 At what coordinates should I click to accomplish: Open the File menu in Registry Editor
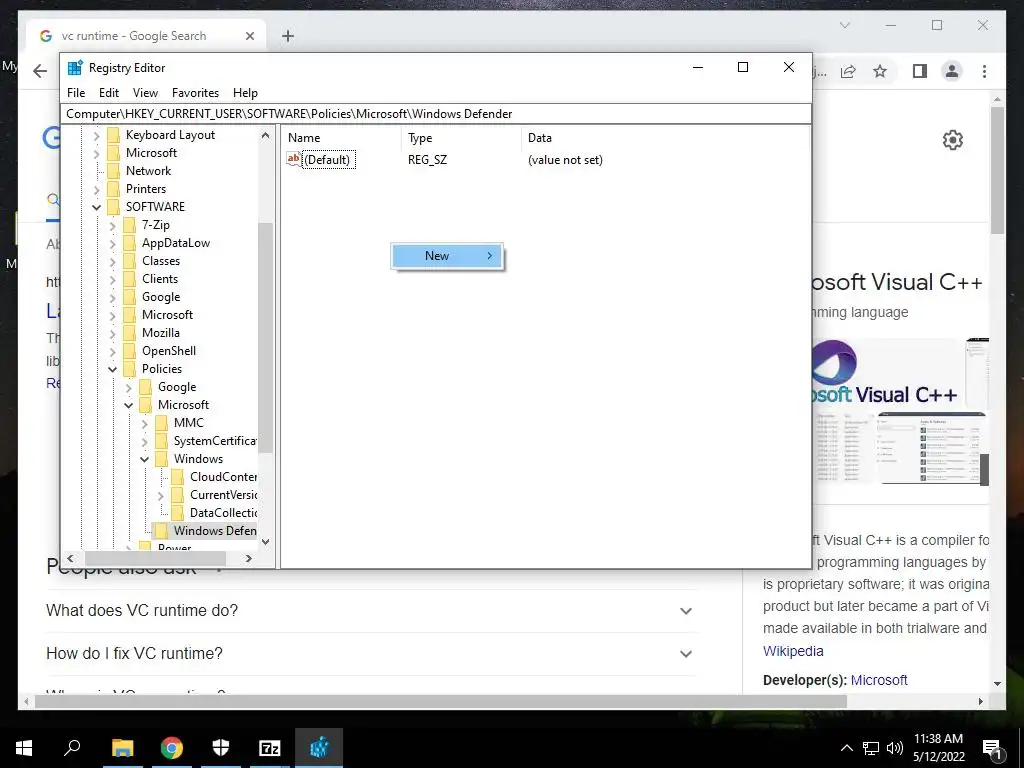76,93
